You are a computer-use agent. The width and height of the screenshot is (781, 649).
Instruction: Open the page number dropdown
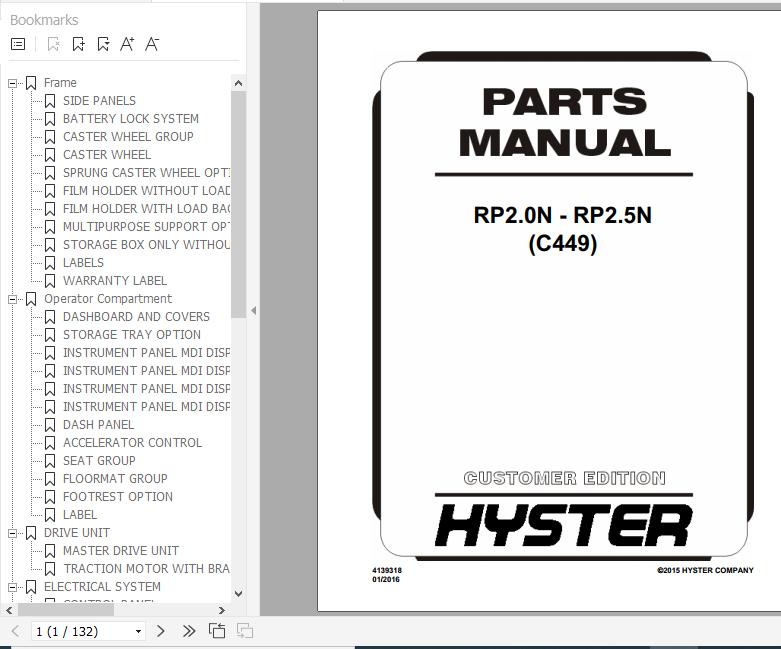[138, 632]
